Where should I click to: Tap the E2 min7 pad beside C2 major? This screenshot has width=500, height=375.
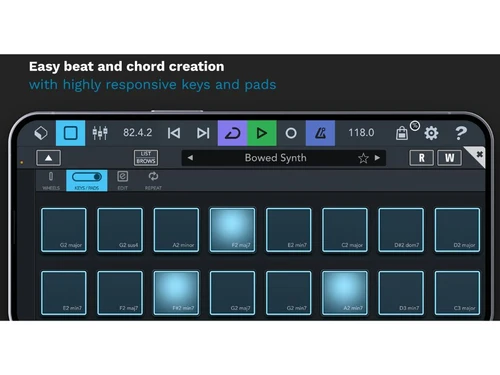[289, 230]
